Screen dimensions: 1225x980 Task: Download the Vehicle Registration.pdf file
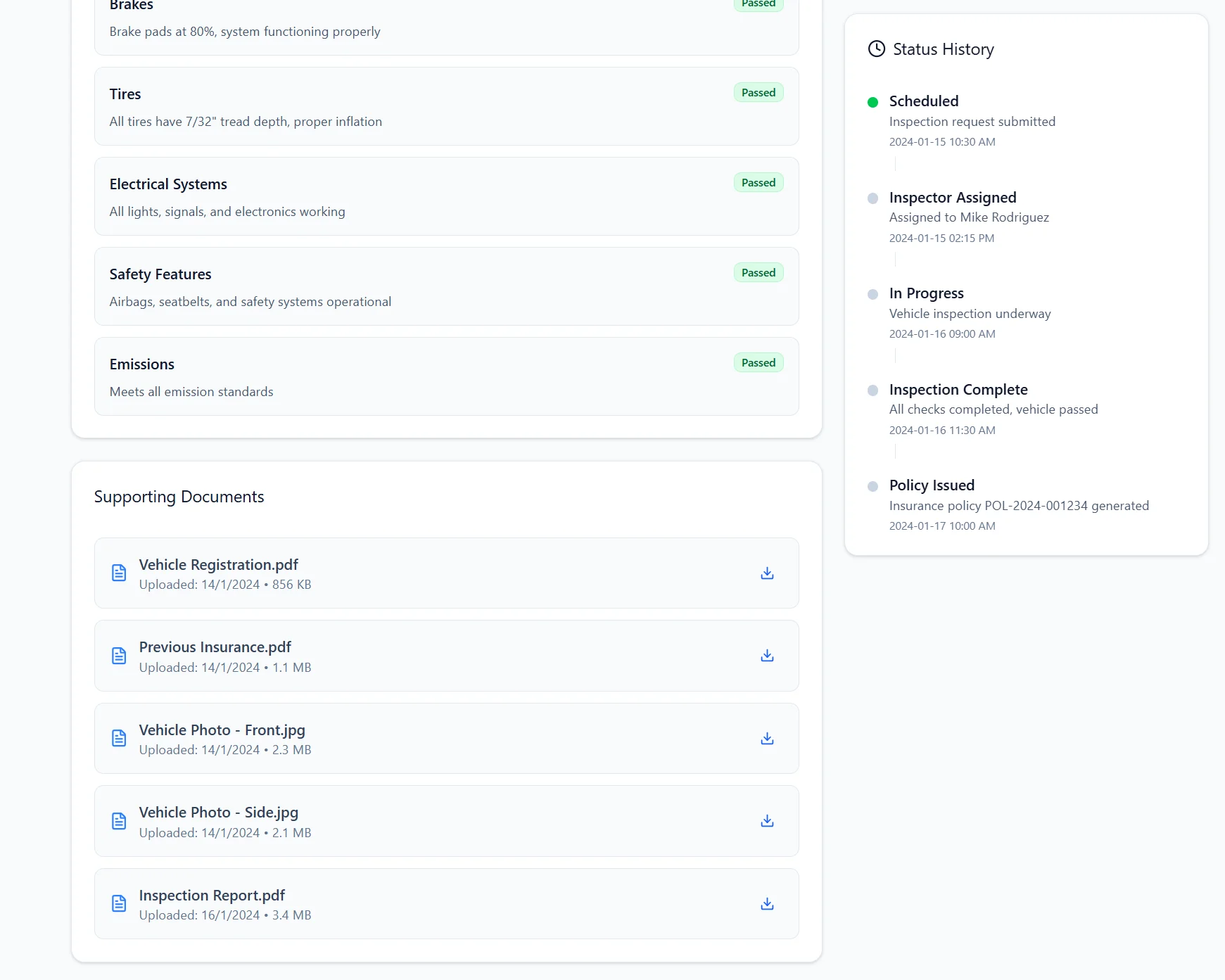tap(767, 573)
